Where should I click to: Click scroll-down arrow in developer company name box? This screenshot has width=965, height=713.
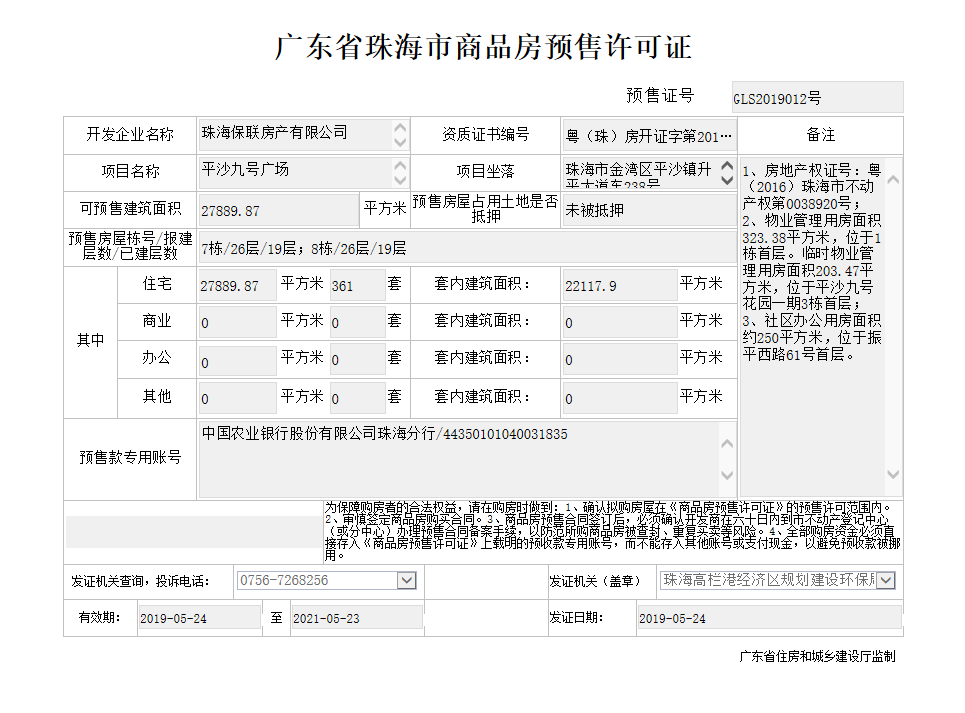pyautogui.click(x=400, y=143)
